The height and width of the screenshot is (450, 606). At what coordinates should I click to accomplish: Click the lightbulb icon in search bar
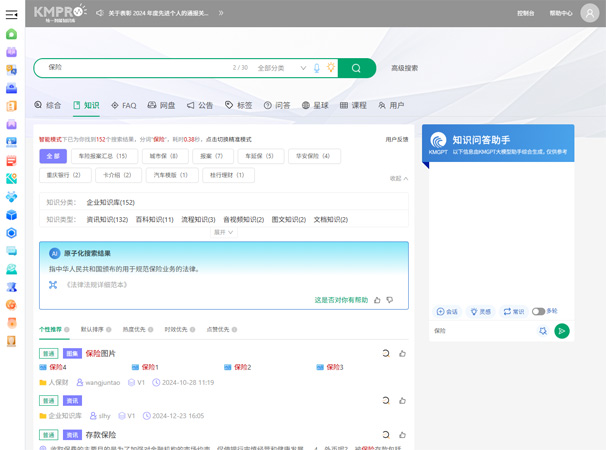point(331,68)
